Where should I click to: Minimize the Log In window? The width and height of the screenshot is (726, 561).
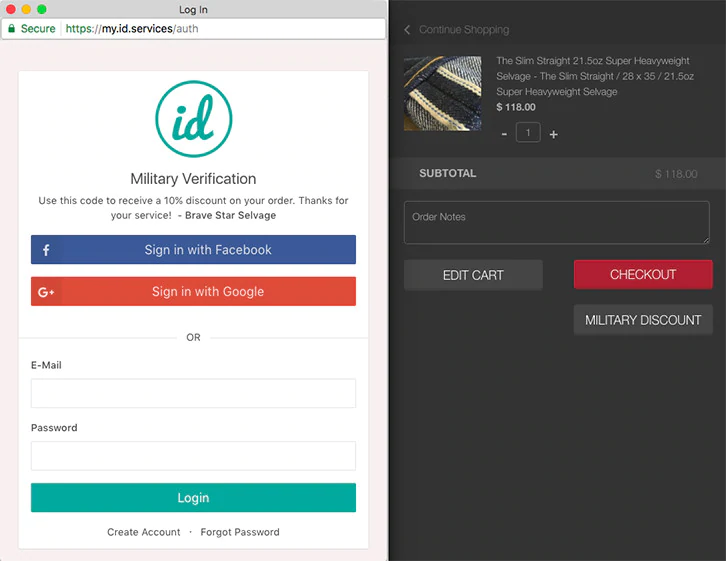click(26, 9)
